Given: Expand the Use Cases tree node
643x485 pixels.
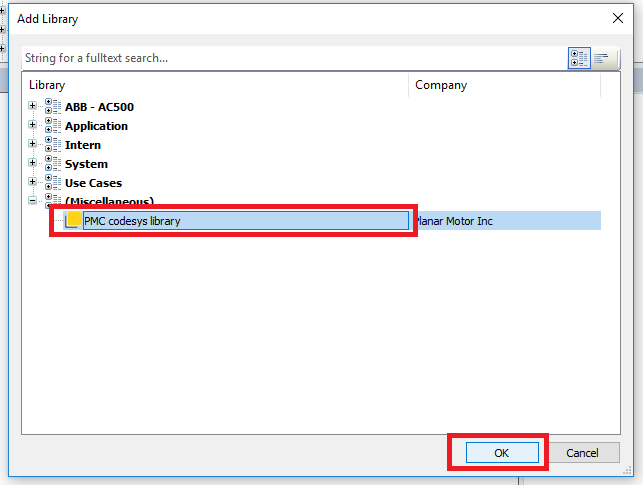Looking at the screenshot, I should coord(33,183).
